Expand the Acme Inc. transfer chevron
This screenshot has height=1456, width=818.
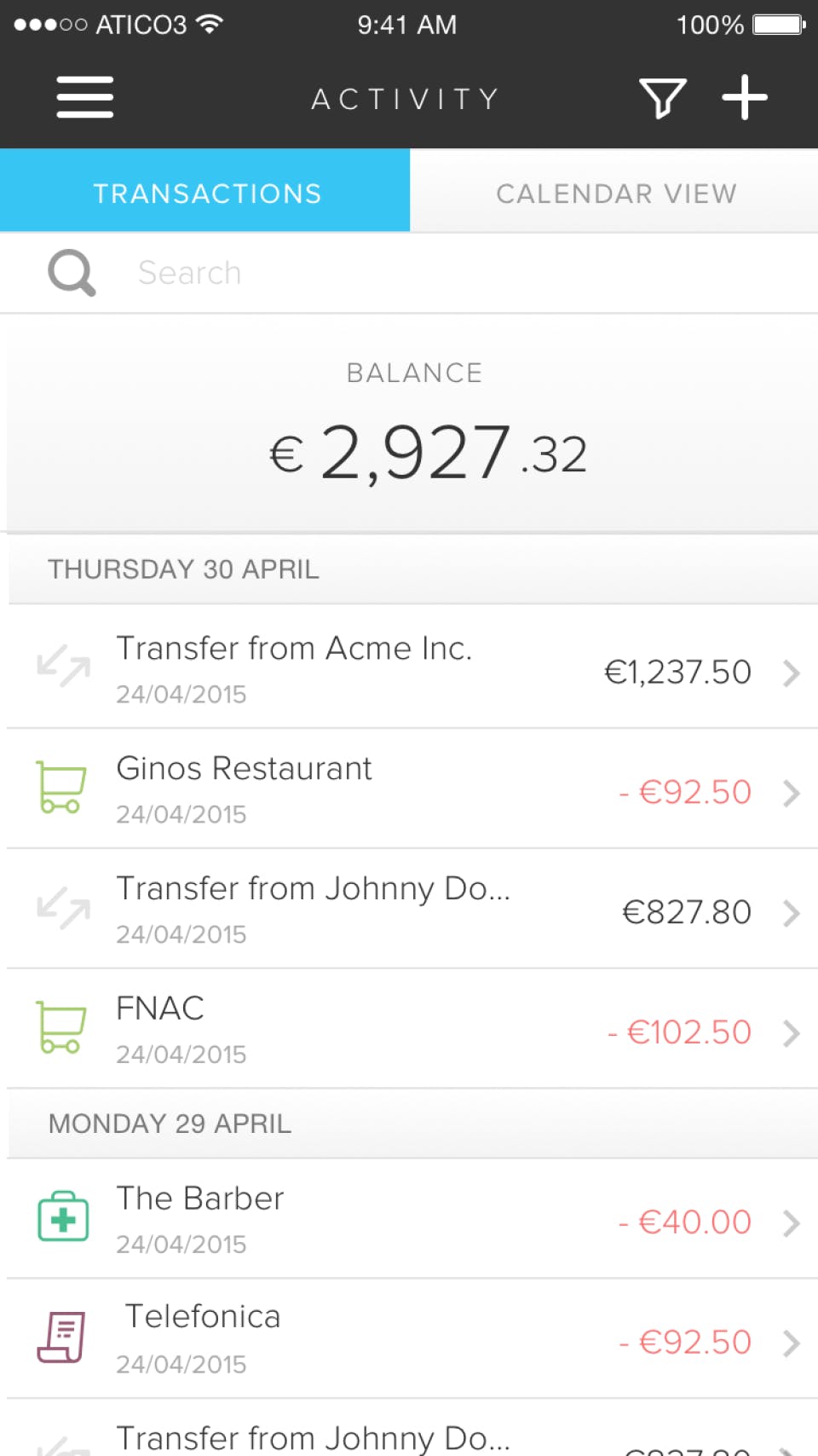click(x=792, y=673)
